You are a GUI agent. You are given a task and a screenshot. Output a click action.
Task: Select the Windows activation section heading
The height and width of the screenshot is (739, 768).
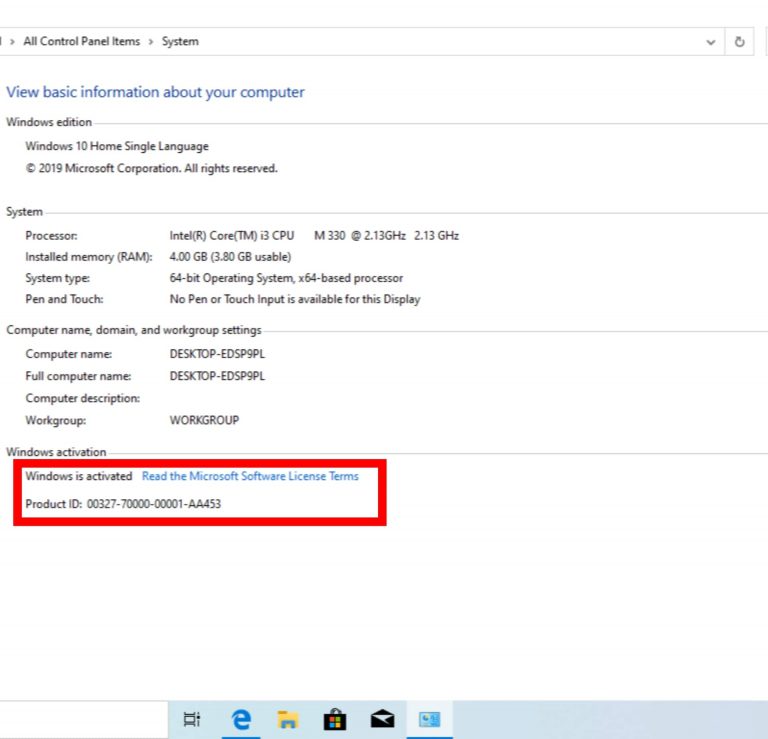pyautogui.click(x=56, y=452)
